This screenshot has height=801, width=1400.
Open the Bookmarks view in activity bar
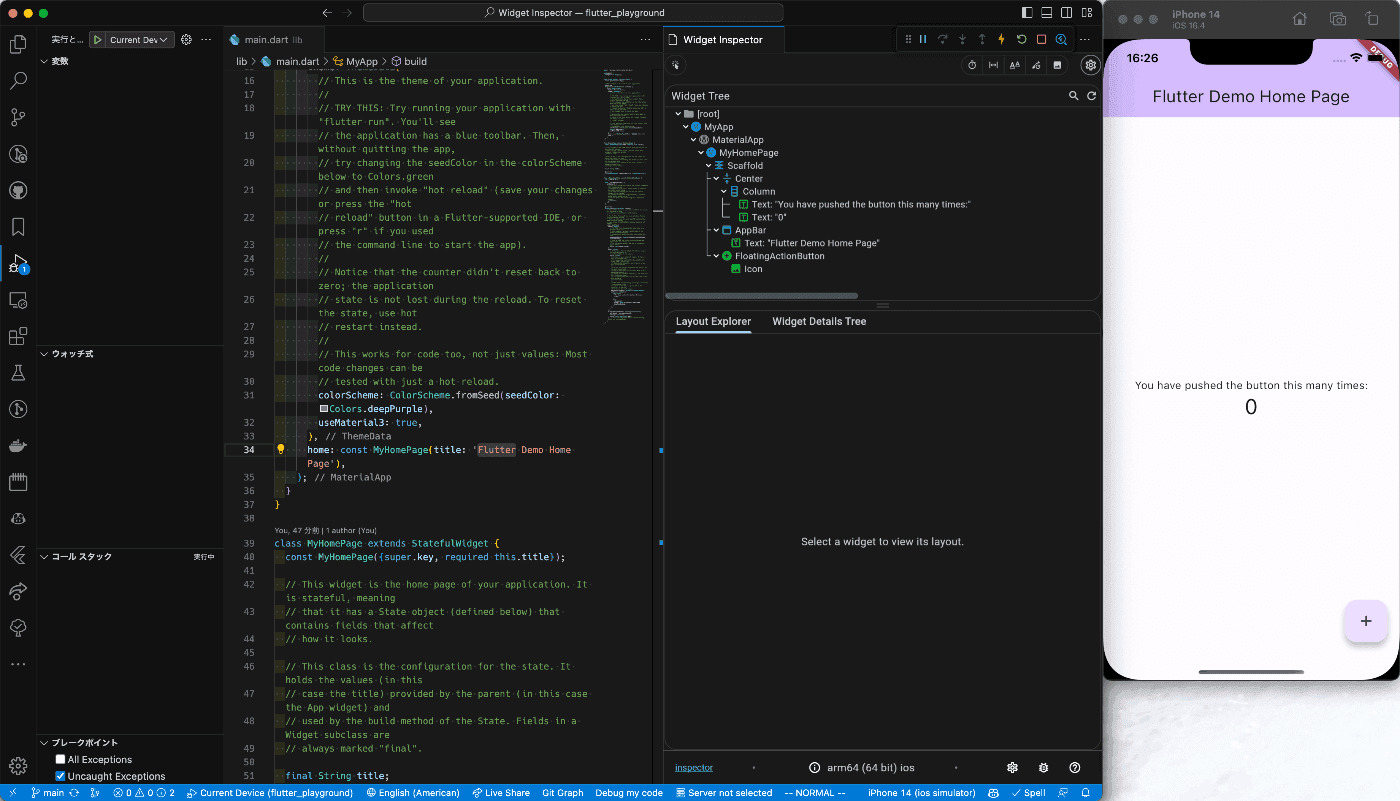click(17, 227)
